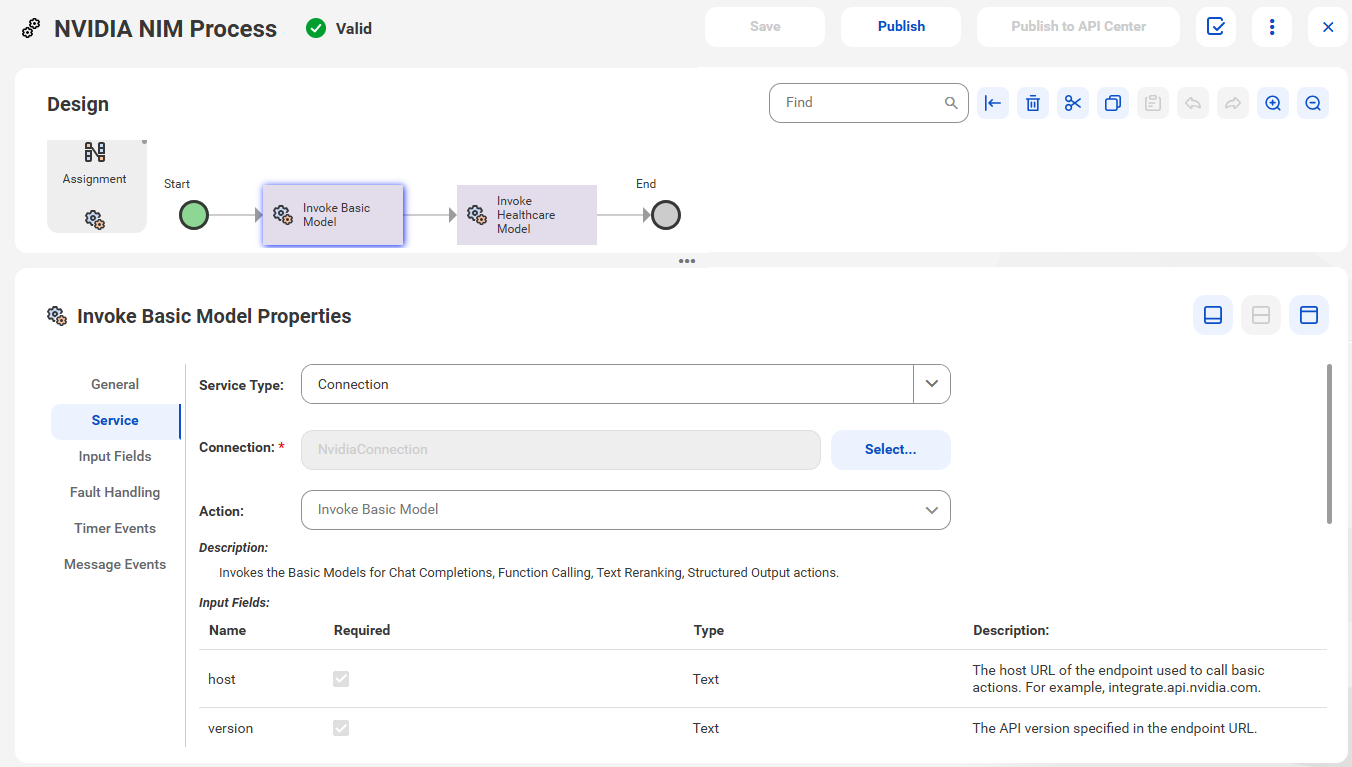Open the Fault Handling tab

115,492
